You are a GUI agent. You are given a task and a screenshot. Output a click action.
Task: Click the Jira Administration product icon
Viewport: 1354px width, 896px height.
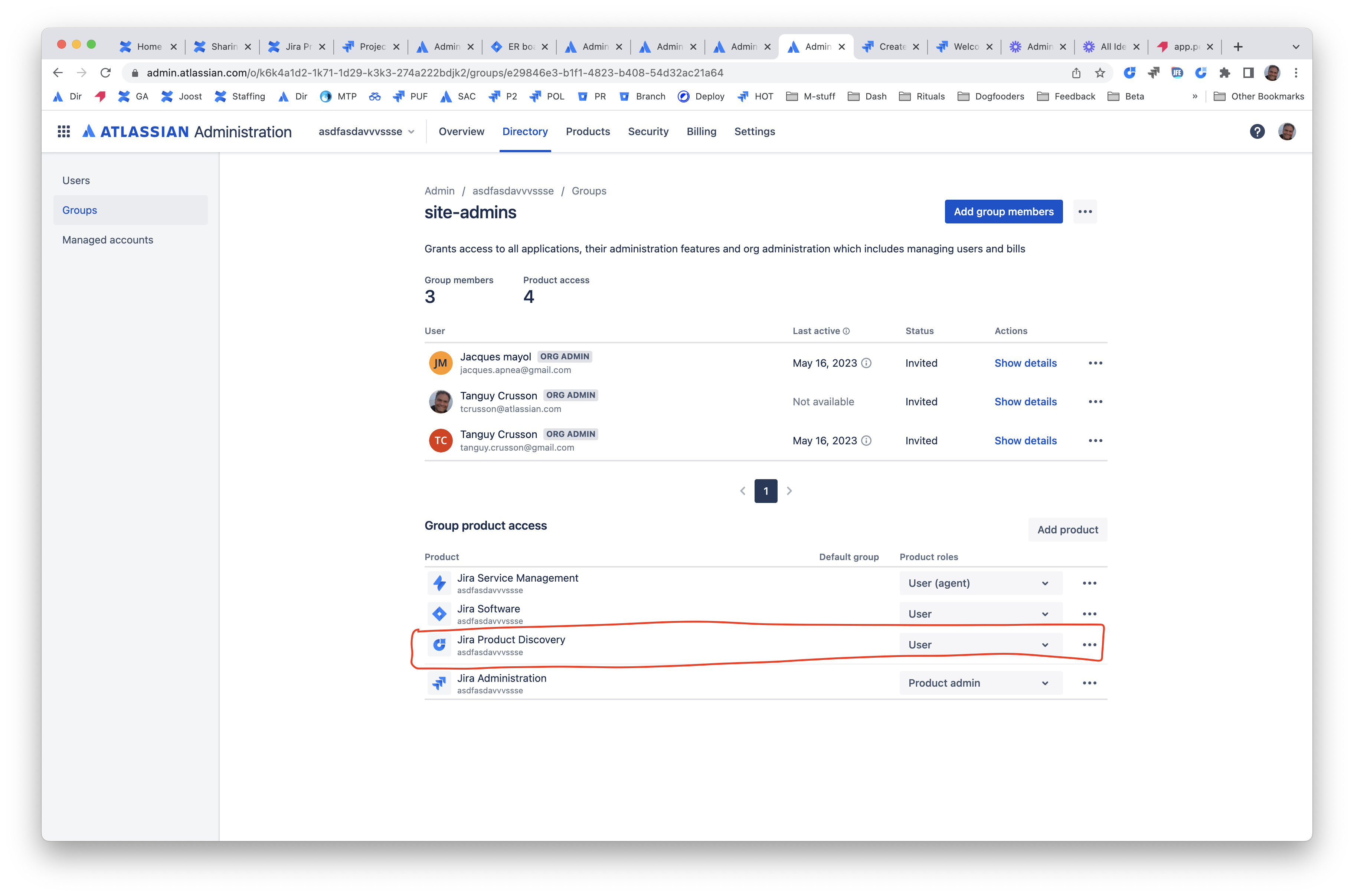coord(439,683)
